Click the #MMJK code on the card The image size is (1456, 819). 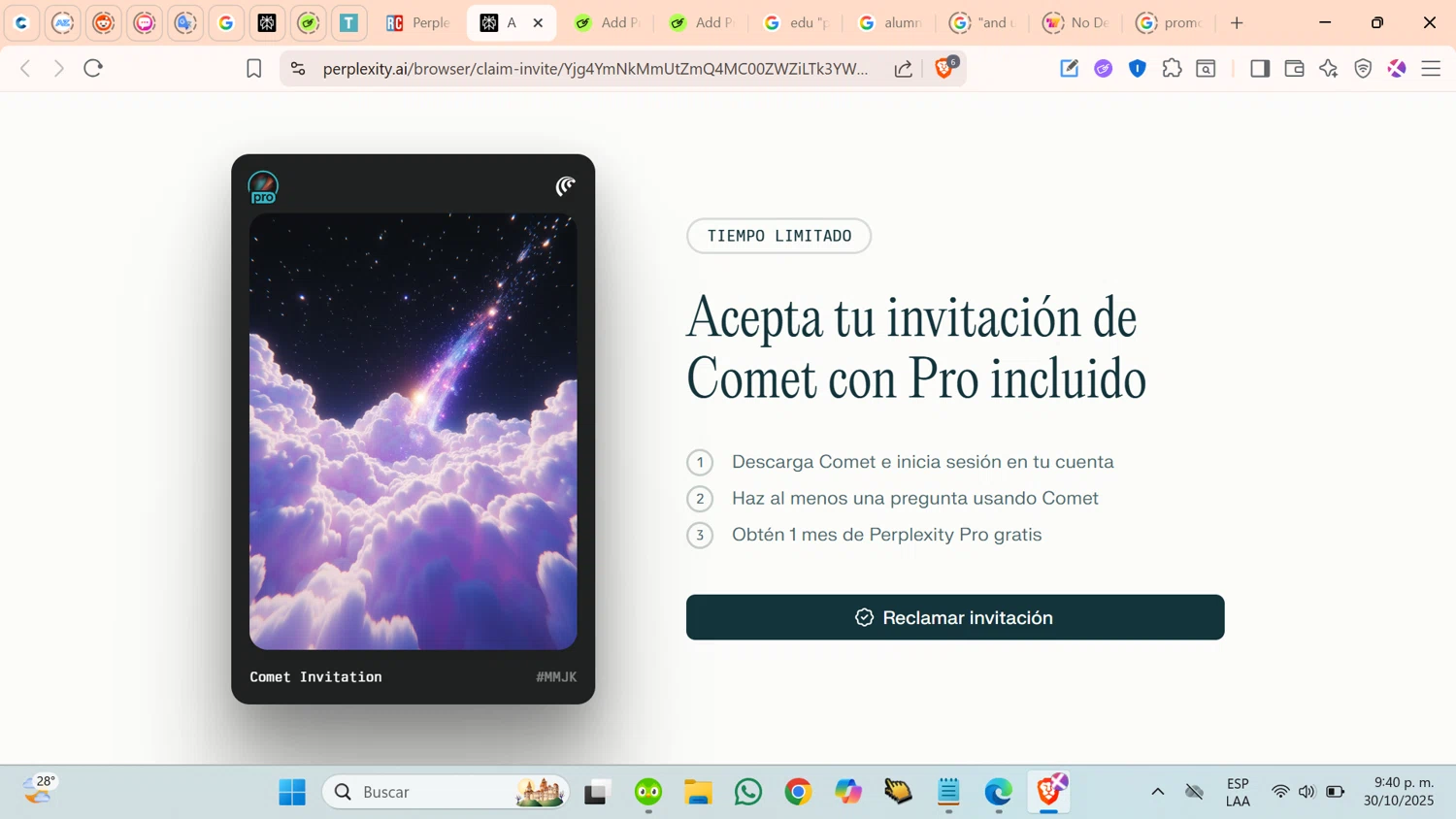tap(556, 677)
